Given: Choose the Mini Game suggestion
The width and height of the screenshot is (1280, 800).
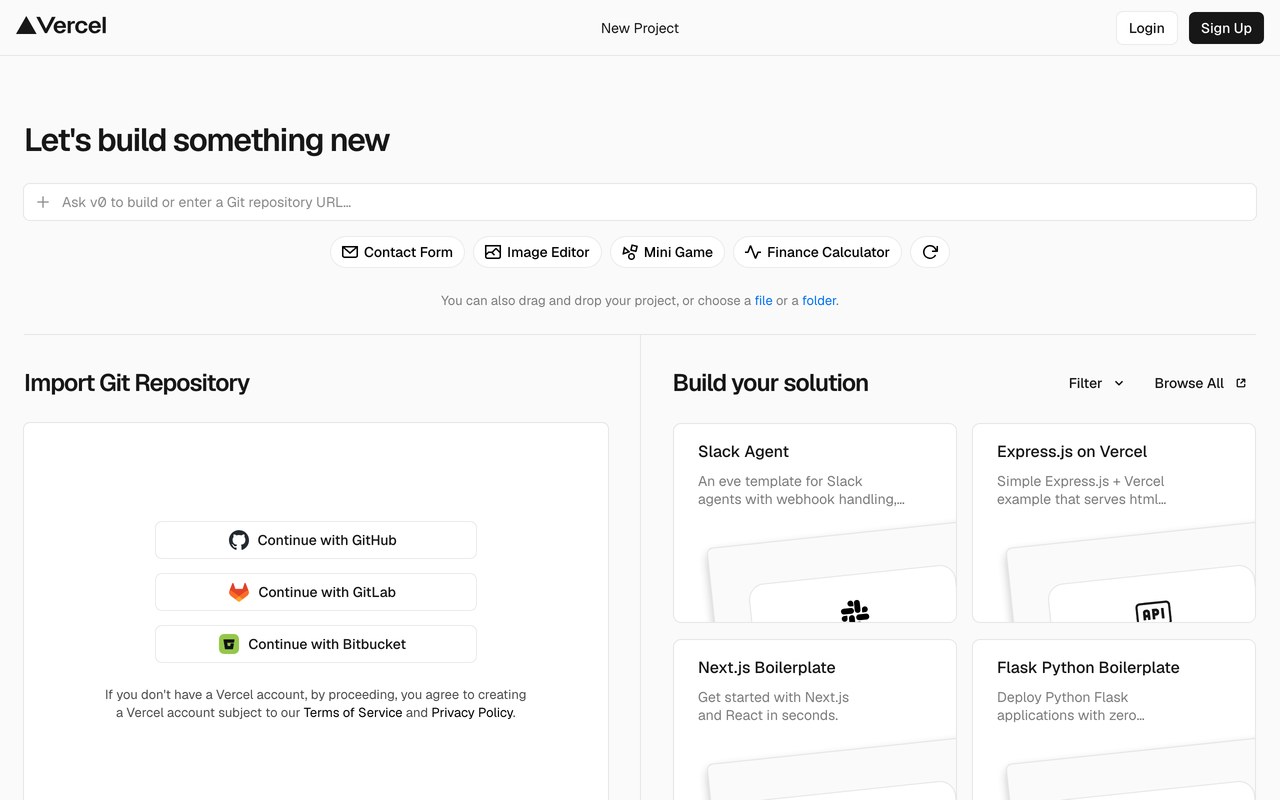Looking at the screenshot, I should (x=668, y=252).
